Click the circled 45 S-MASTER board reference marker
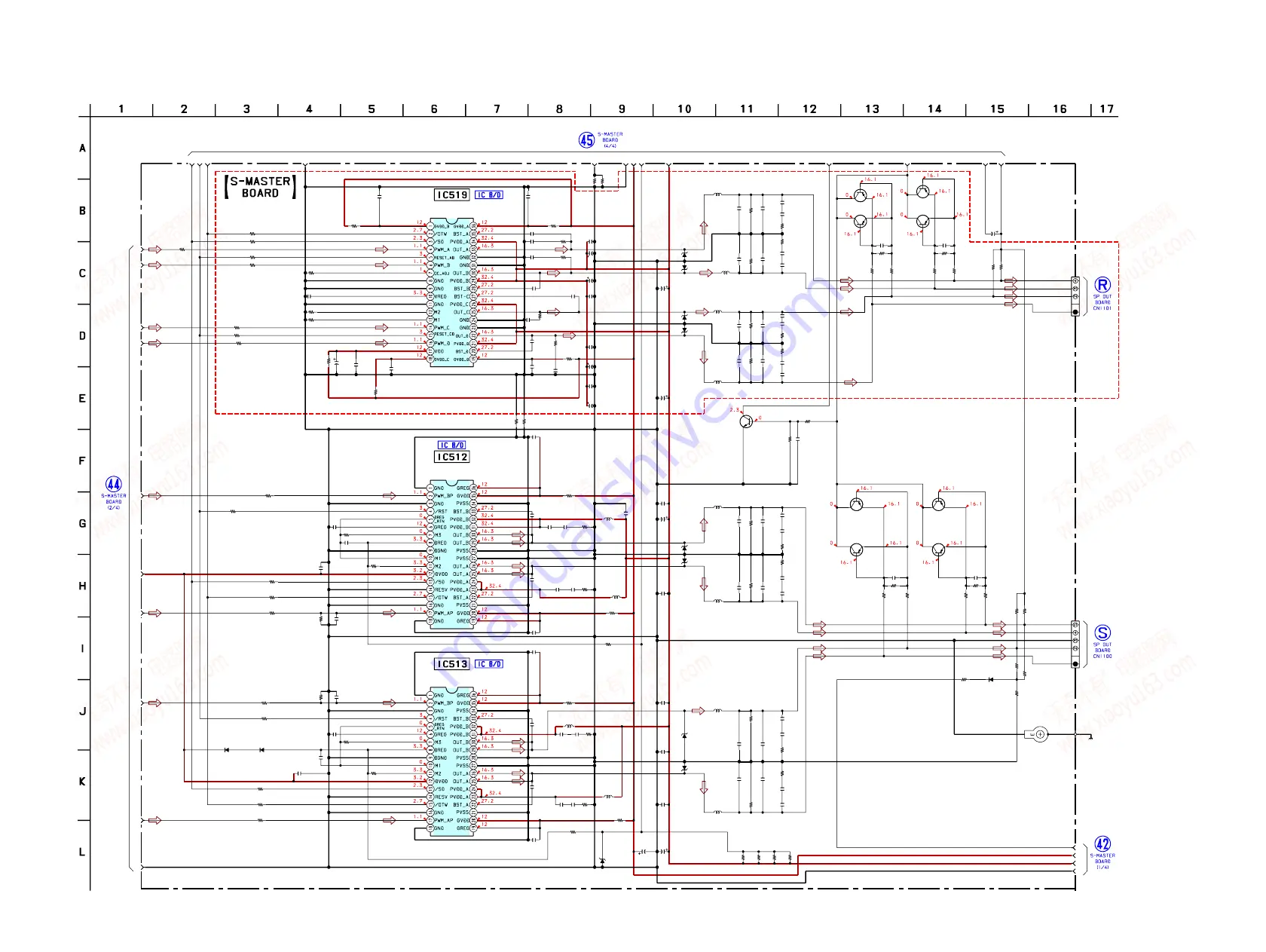1266x952 pixels. click(x=586, y=140)
